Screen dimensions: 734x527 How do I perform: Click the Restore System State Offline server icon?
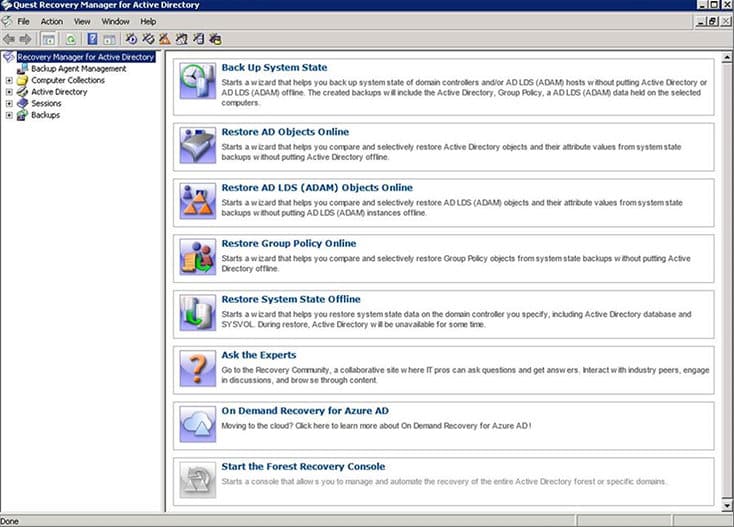198,313
